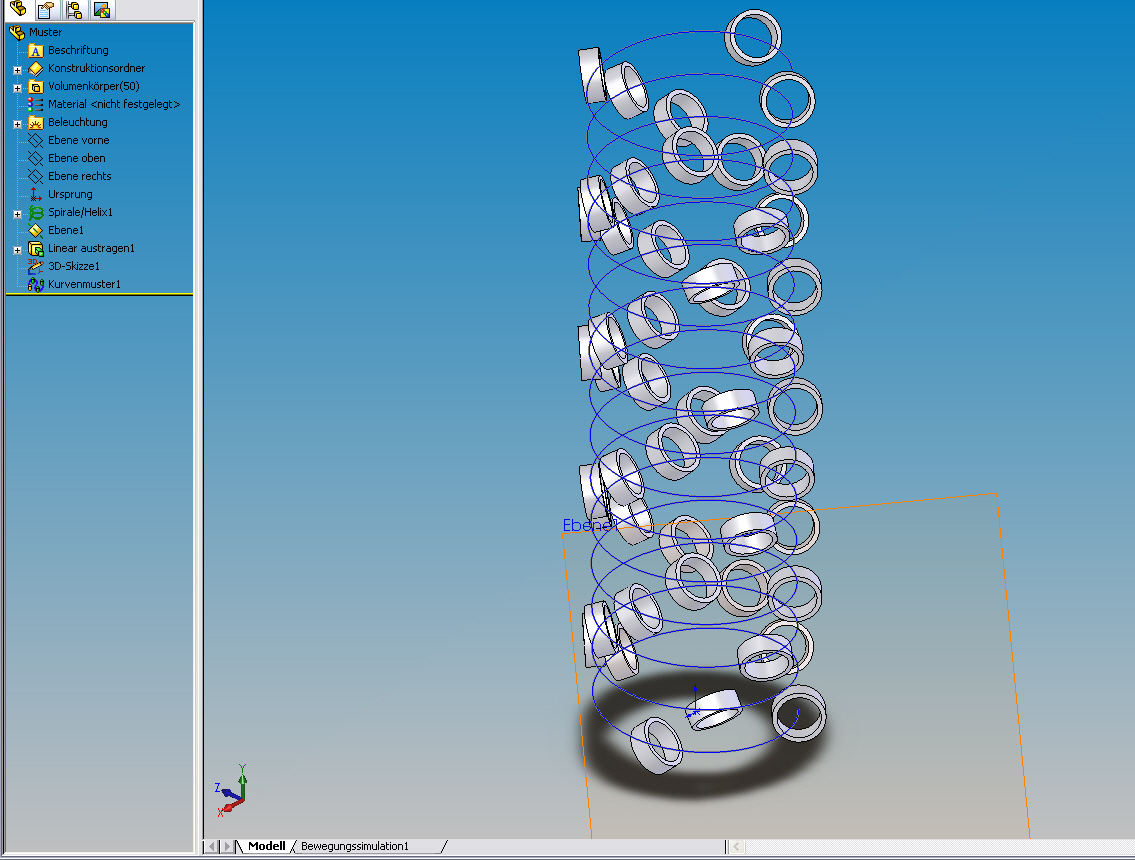Expand the Beleuchtung node
Viewport: 1135px width, 860px height.
click(17, 125)
